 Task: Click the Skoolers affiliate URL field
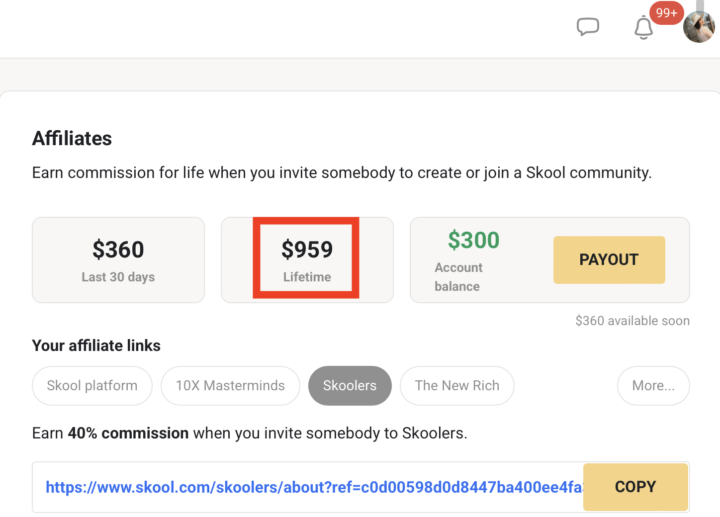click(312, 487)
